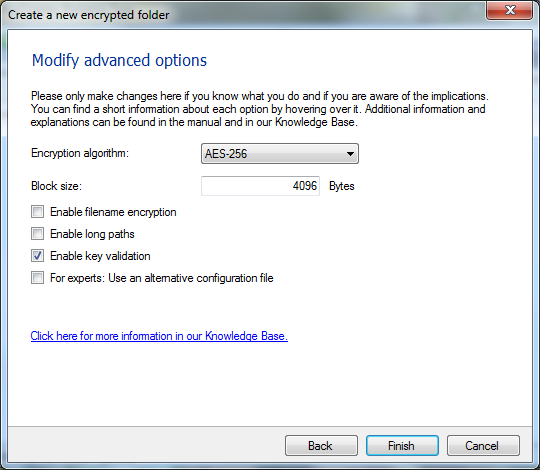Click the 'For experts' option label text

[162, 278]
